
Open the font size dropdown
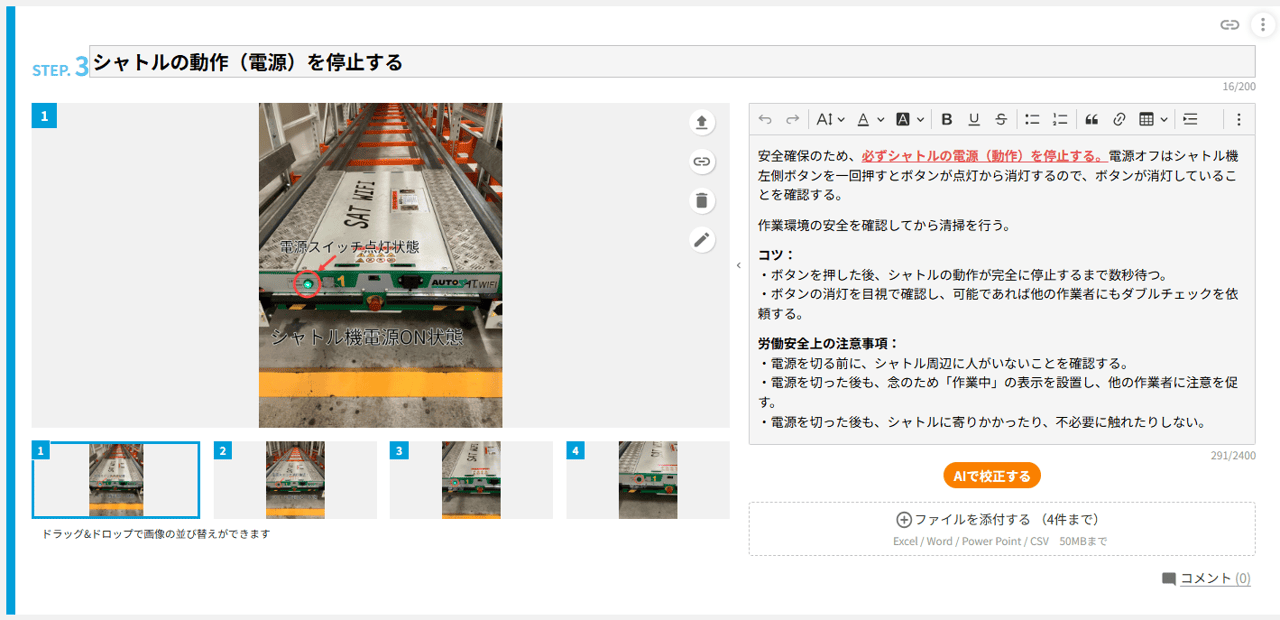[x=830, y=119]
